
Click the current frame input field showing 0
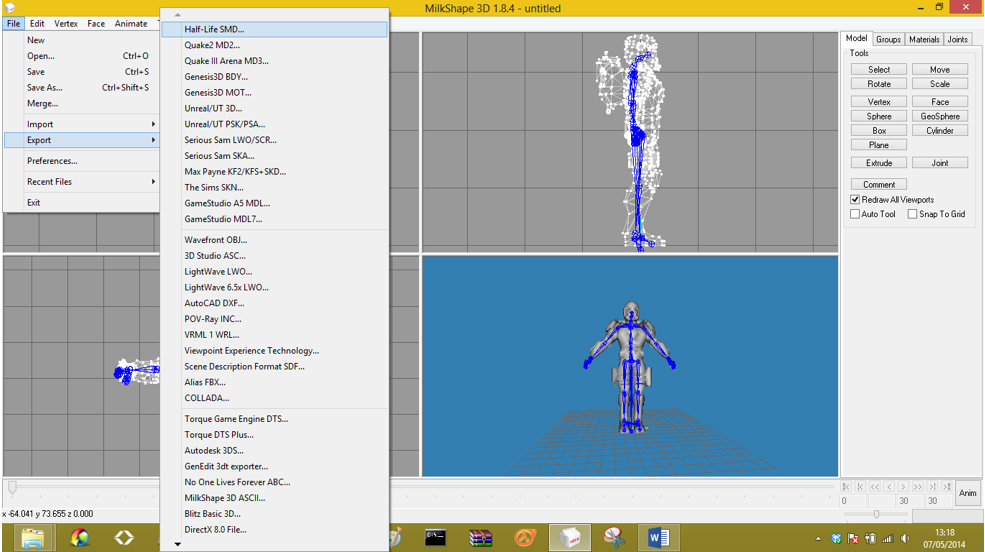(853, 501)
